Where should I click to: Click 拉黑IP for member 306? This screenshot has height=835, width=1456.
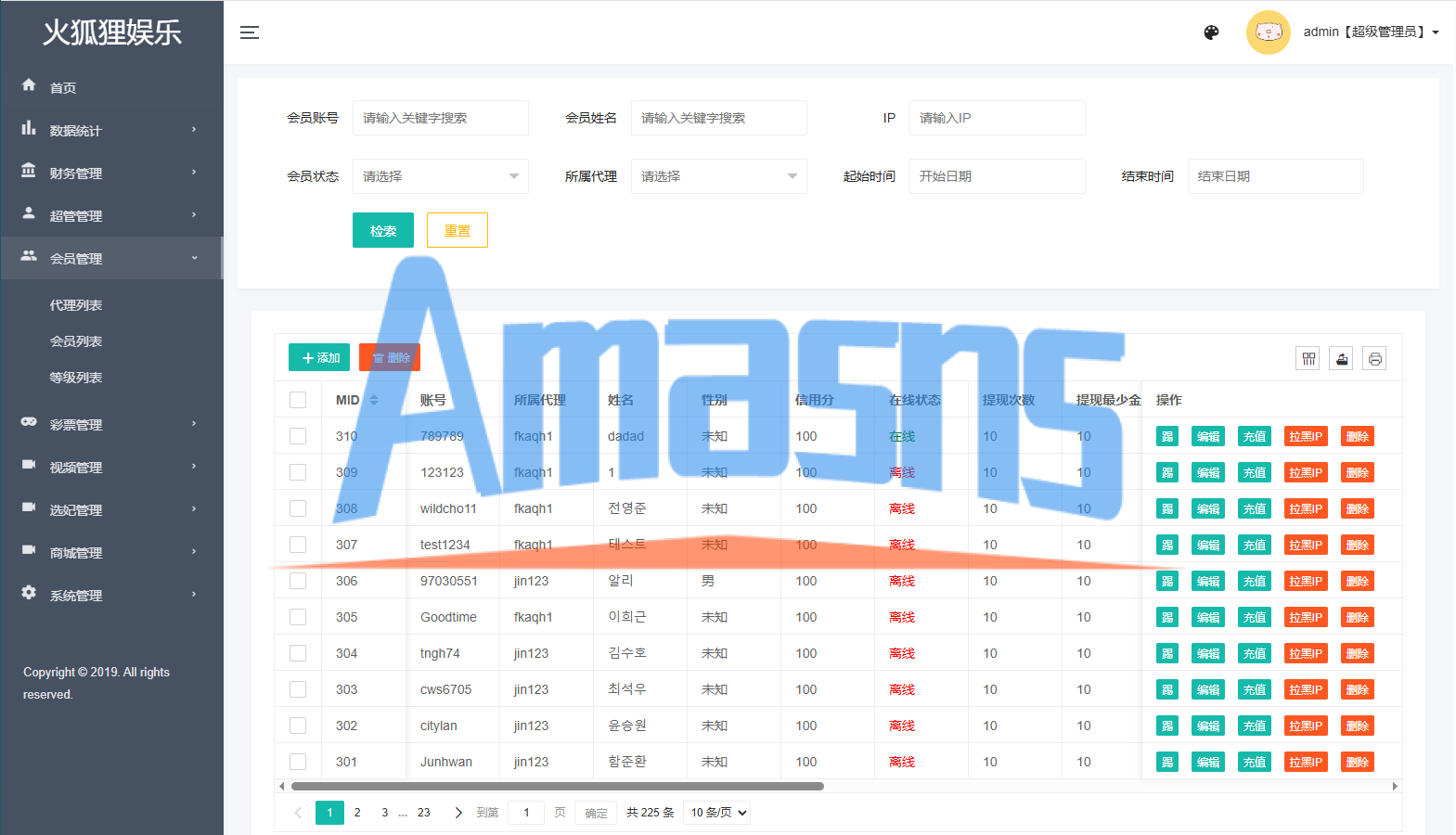click(1306, 581)
